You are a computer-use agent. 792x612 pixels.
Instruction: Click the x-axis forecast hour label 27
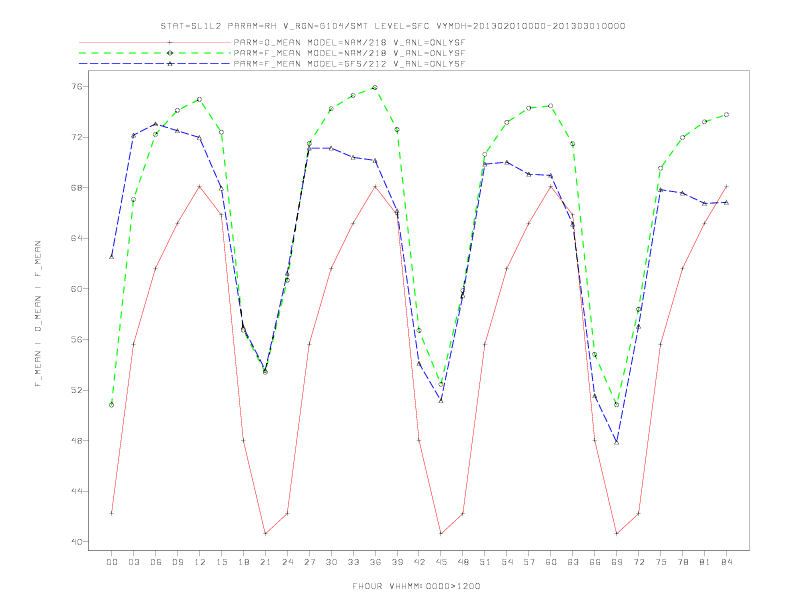pyautogui.click(x=309, y=562)
